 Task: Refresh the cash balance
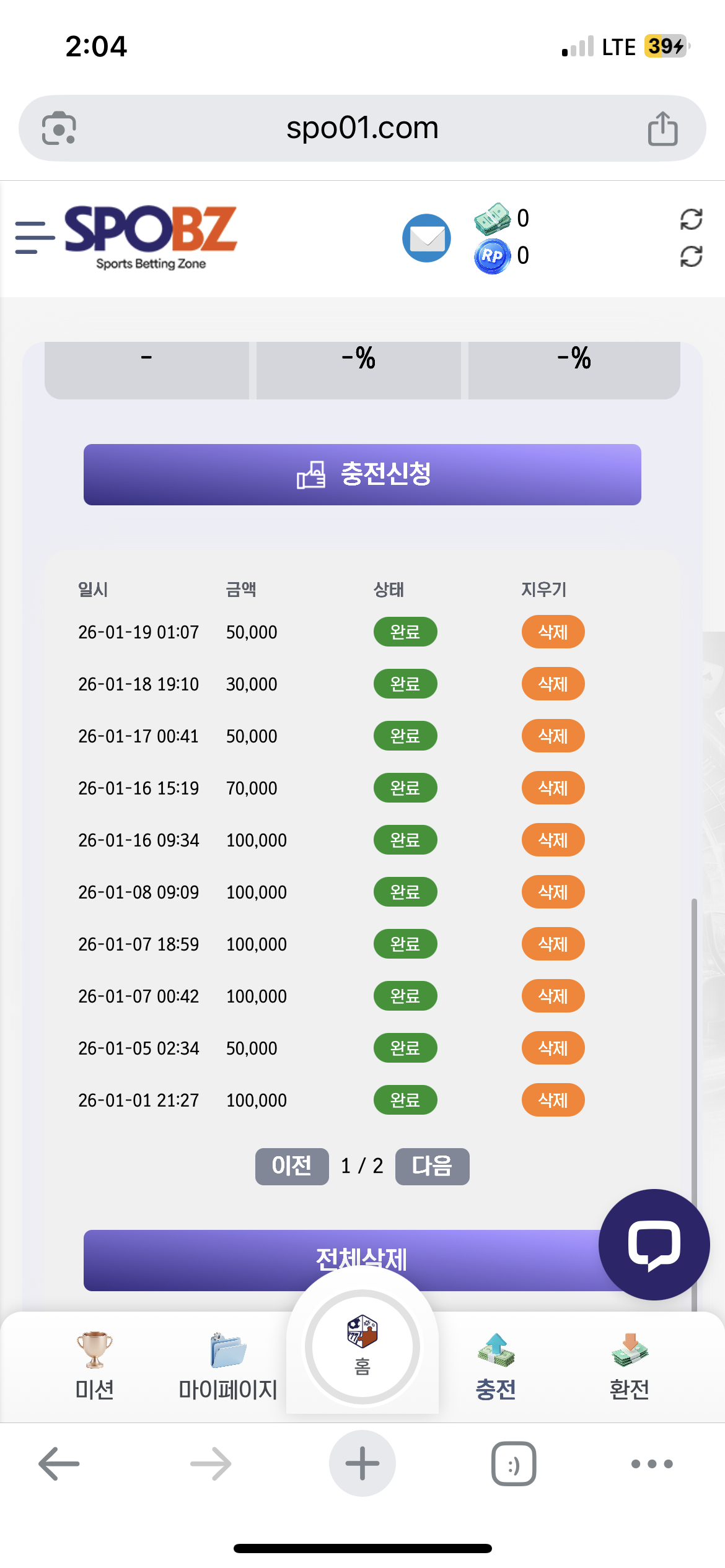691,219
